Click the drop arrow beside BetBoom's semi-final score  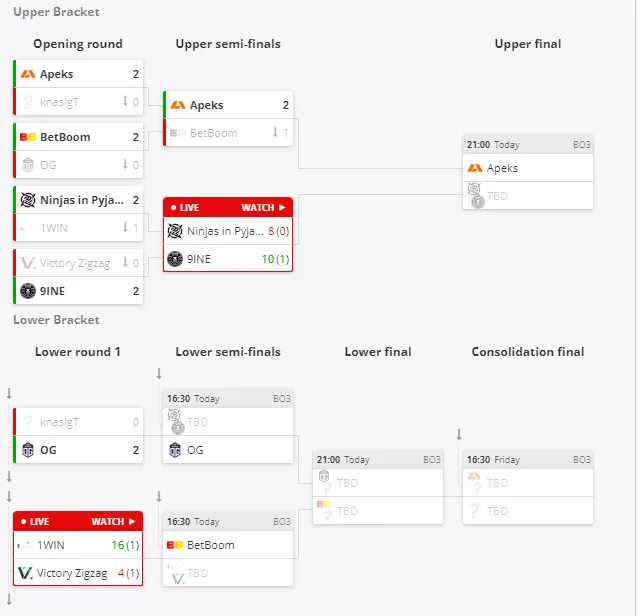tap(275, 132)
